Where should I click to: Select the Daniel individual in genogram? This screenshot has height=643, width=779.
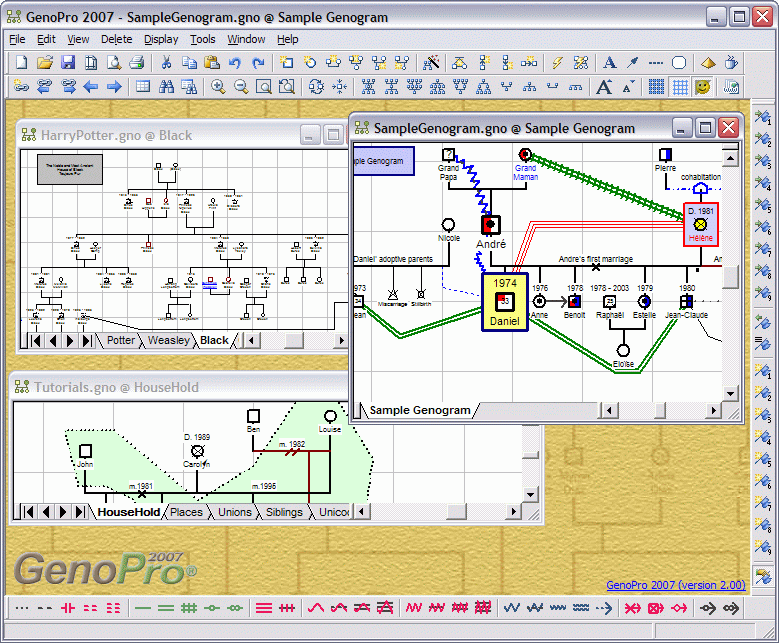505,302
